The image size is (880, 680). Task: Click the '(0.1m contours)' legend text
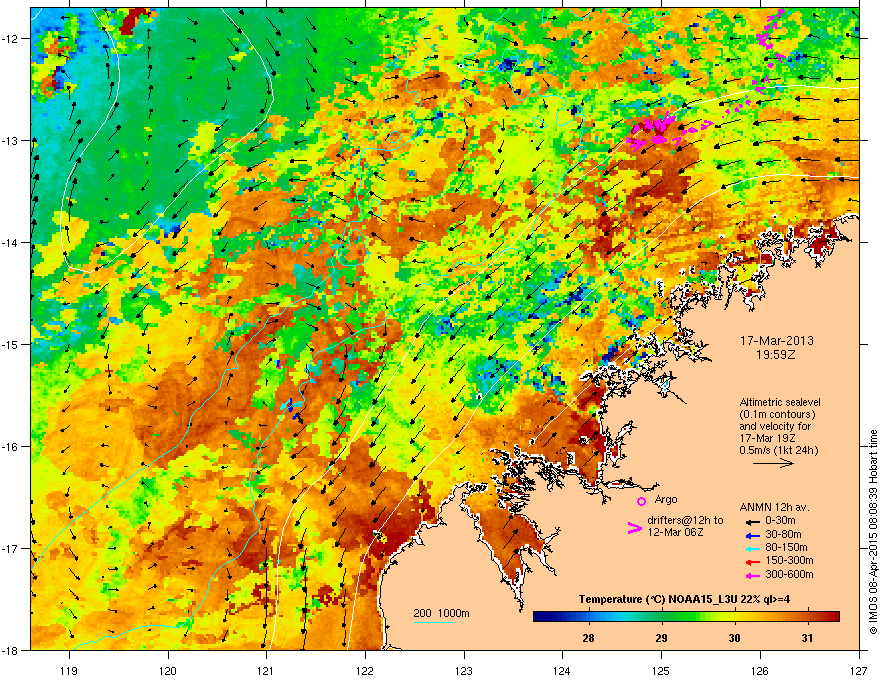pos(777,415)
